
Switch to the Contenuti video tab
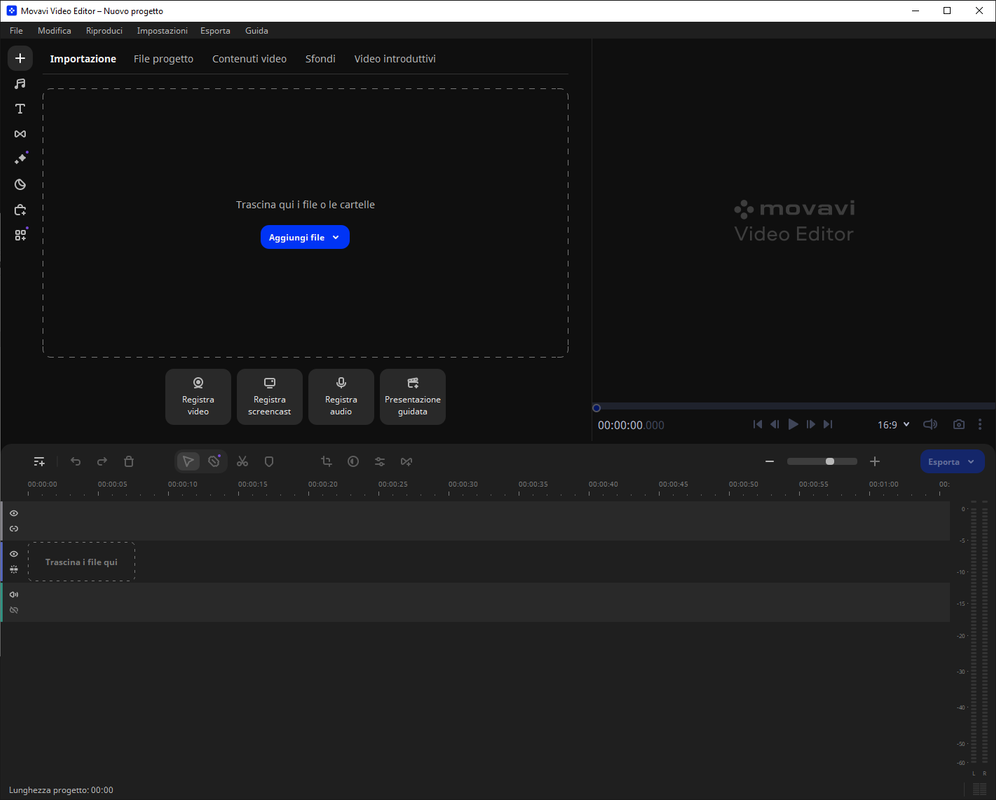point(249,58)
